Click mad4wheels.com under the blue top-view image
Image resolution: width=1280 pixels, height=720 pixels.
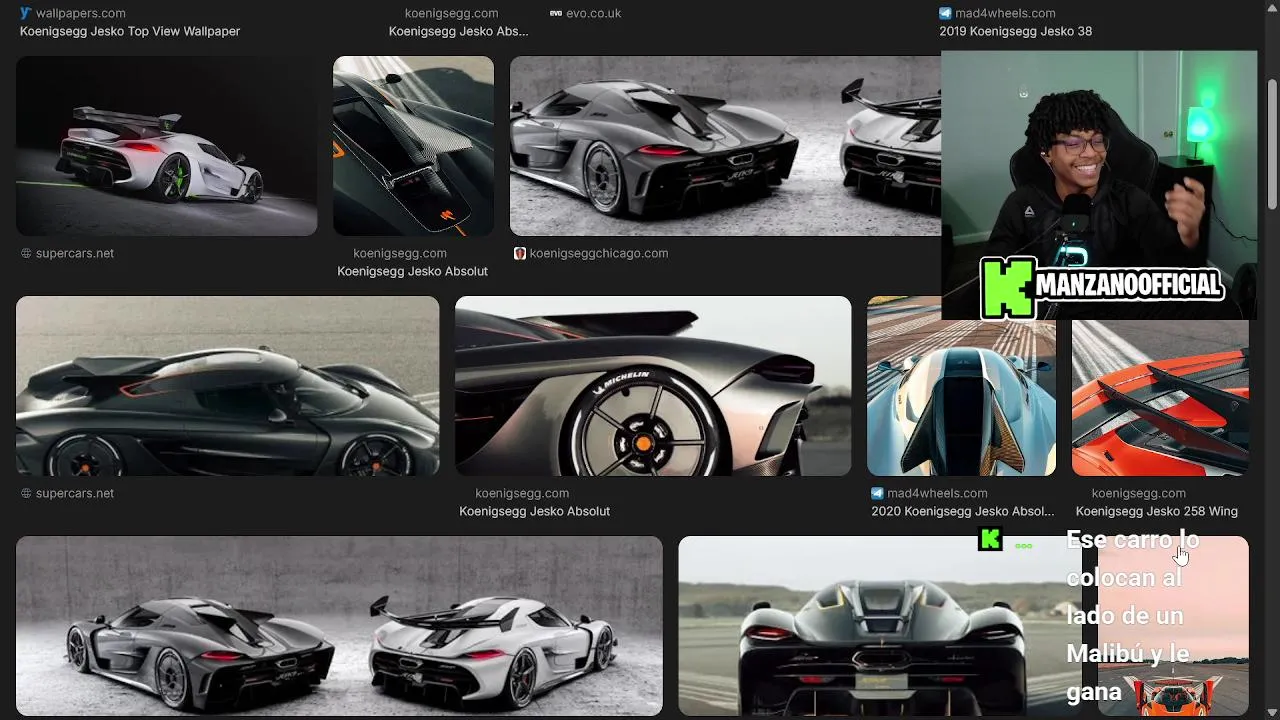[x=937, y=493]
